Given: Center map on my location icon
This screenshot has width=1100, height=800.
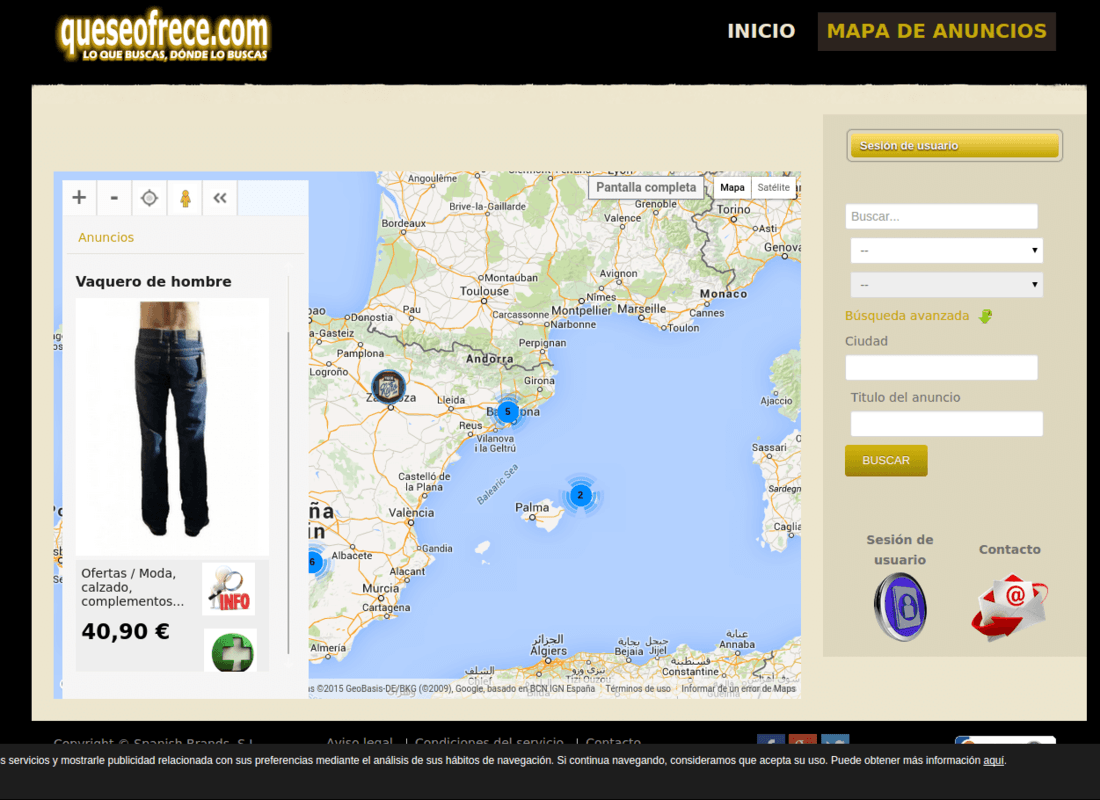Looking at the screenshot, I should (x=149, y=198).
